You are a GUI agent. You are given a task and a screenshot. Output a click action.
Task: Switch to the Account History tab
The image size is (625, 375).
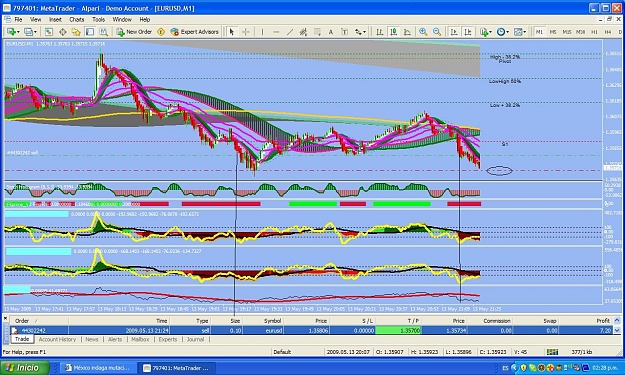tap(57, 340)
